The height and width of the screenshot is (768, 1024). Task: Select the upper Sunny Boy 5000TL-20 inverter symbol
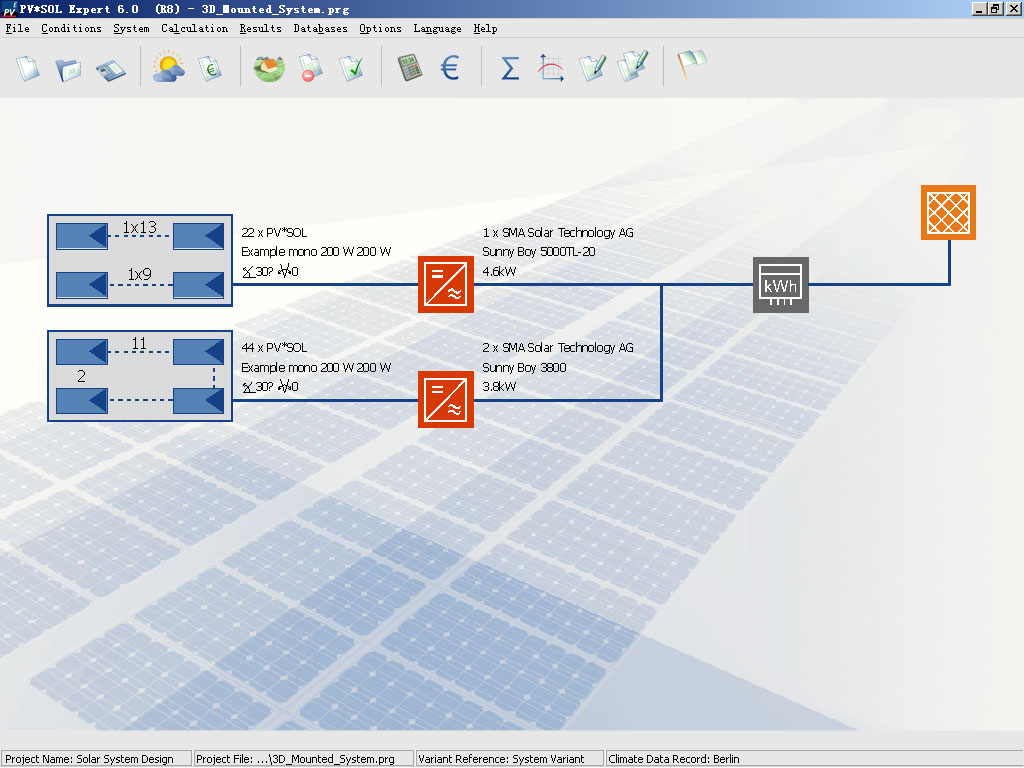(446, 284)
